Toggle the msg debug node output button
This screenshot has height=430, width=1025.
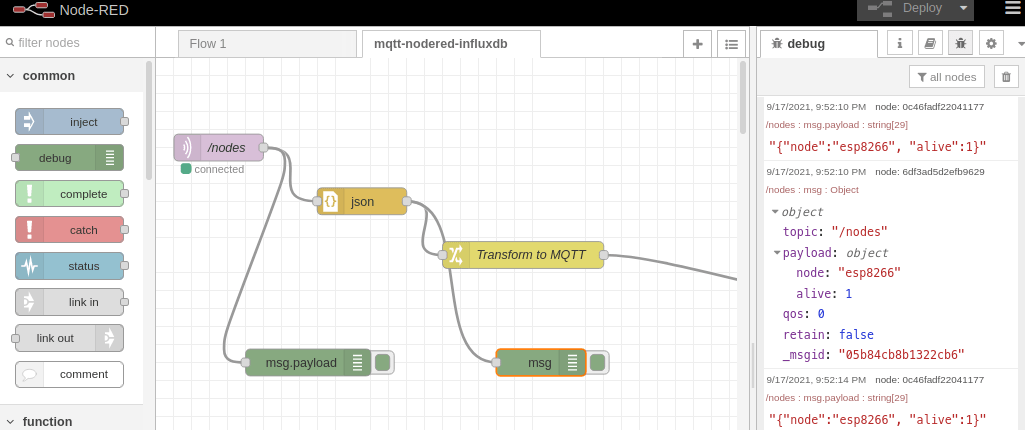point(598,362)
